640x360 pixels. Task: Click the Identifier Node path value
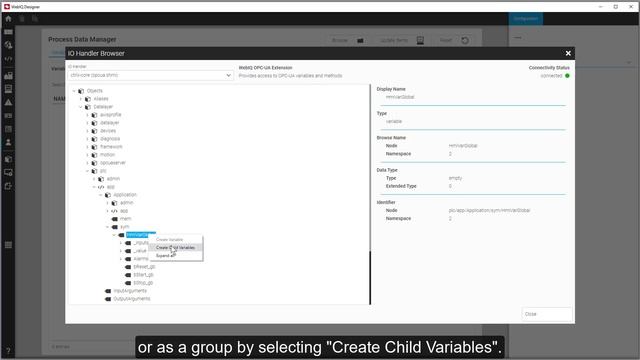click(x=489, y=211)
